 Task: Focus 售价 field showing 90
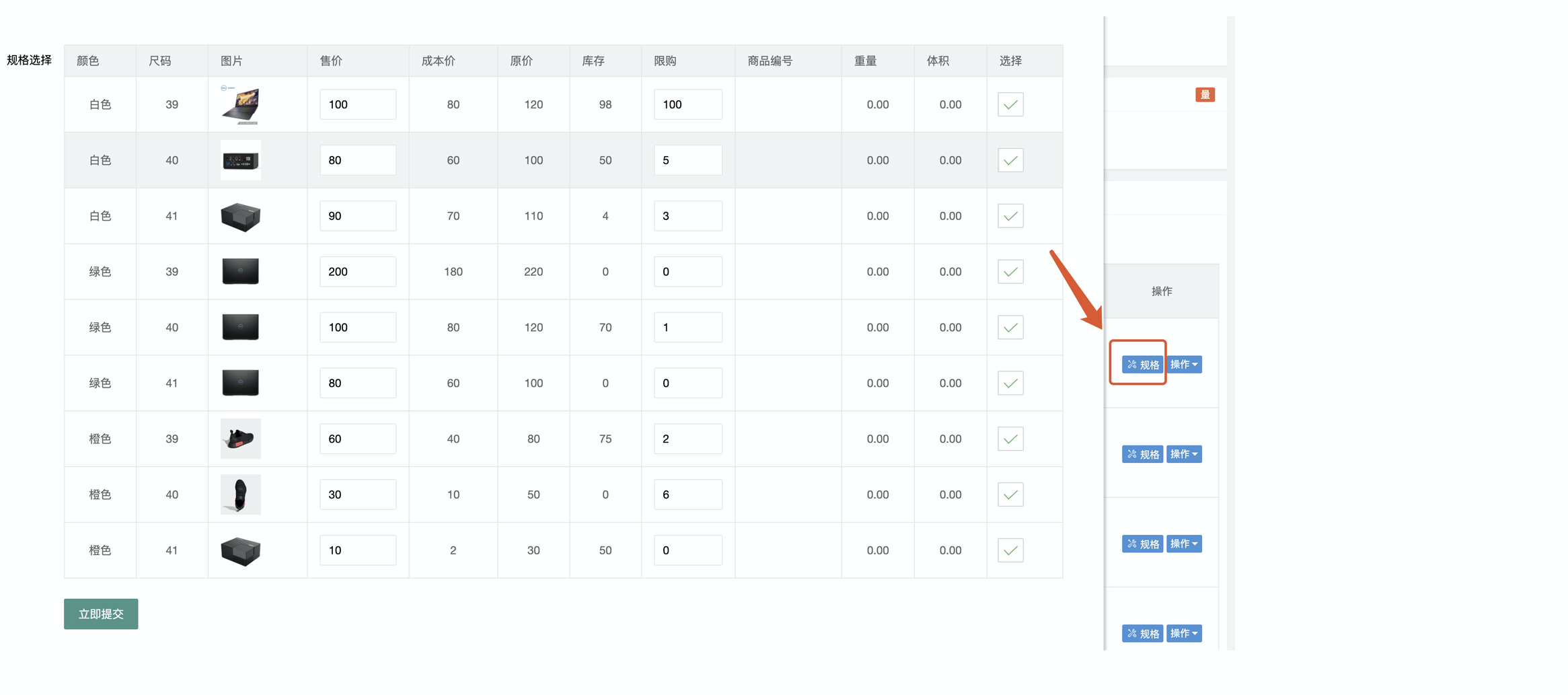pos(358,216)
